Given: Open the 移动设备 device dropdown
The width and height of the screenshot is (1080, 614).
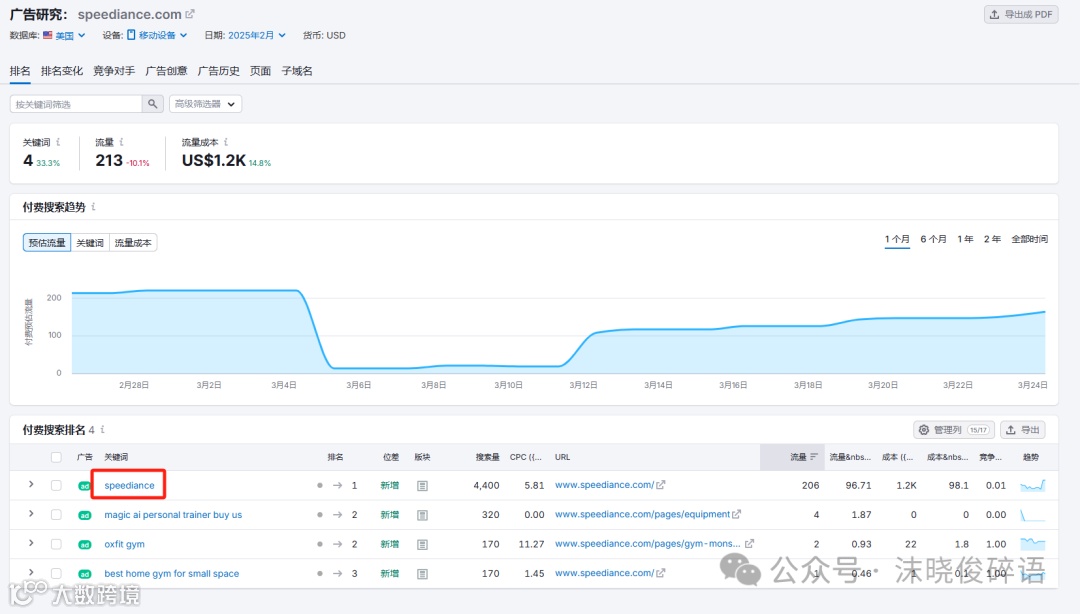Looking at the screenshot, I should click(x=157, y=35).
